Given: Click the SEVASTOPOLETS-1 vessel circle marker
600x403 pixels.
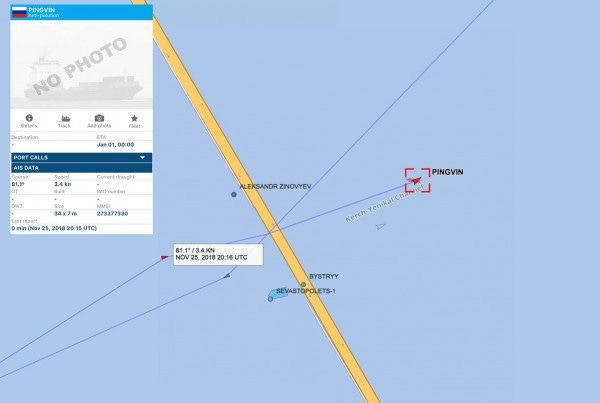Looking at the screenshot, I should tap(271, 299).
